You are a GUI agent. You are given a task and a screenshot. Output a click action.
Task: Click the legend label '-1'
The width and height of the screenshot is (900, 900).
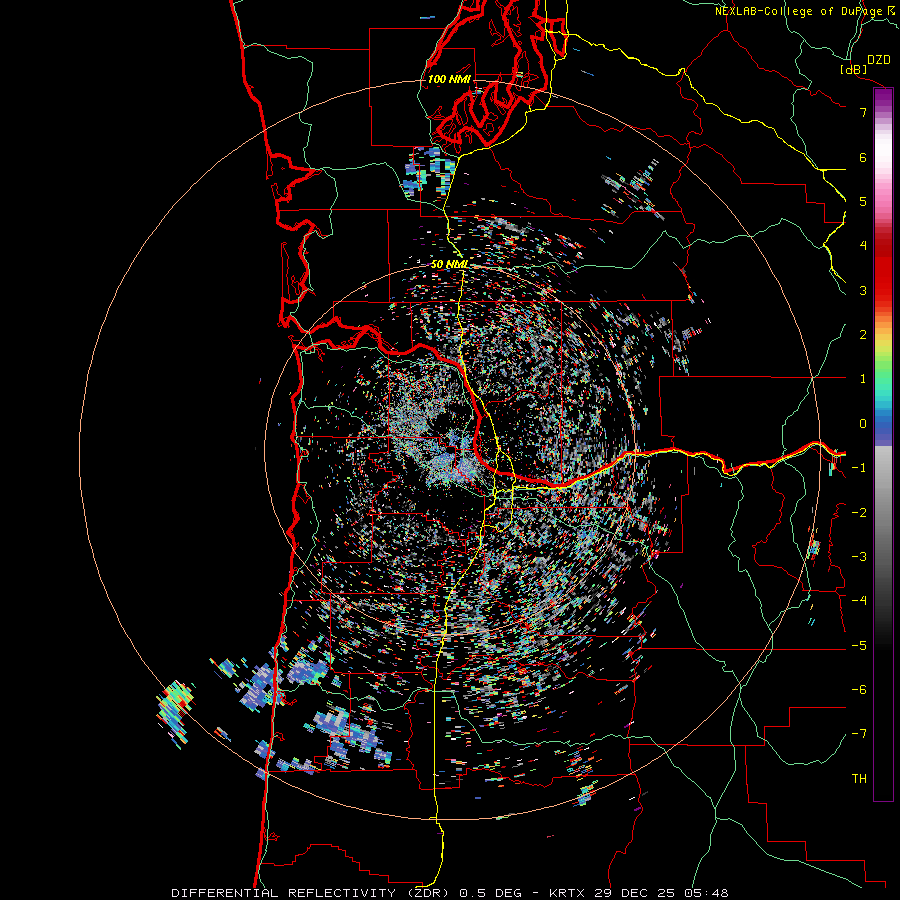tap(859, 468)
